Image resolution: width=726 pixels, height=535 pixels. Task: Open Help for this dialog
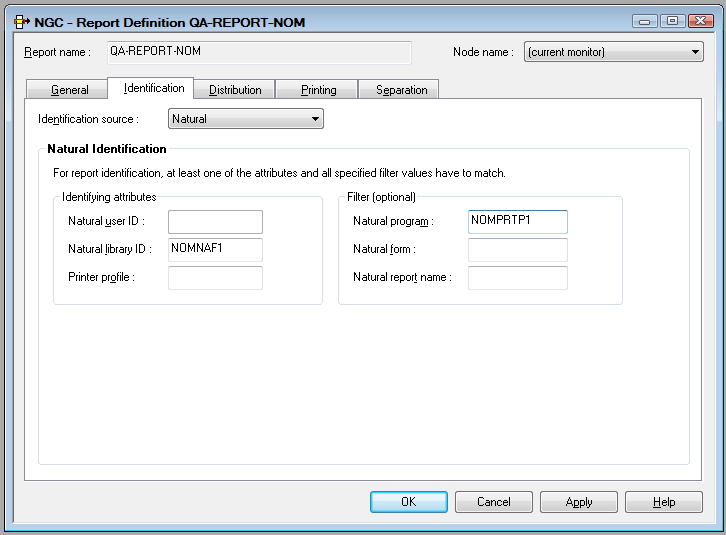click(663, 502)
